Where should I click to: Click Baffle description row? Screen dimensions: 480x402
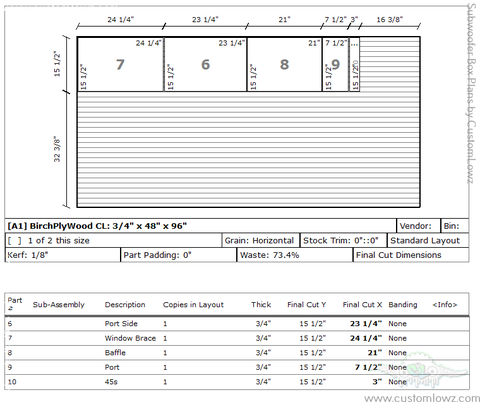(x=115, y=353)
